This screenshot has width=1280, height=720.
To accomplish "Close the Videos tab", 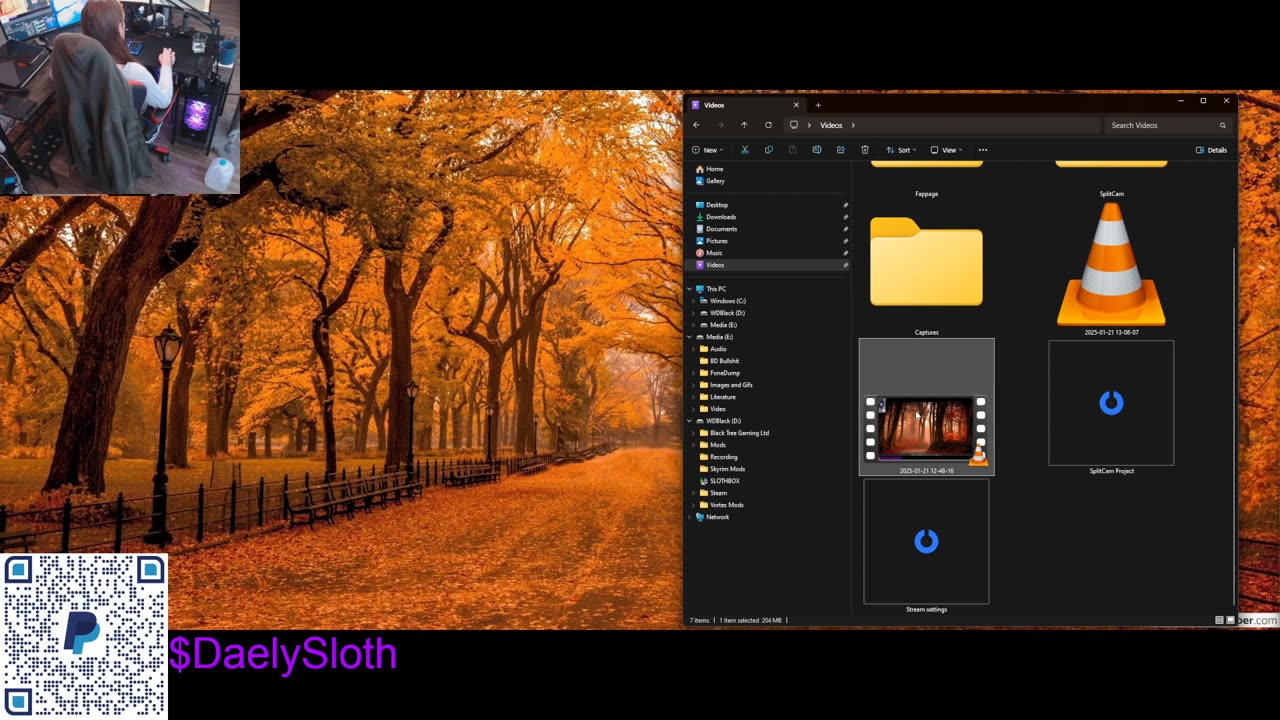I will pyautogui.click(x=796, y=105).
